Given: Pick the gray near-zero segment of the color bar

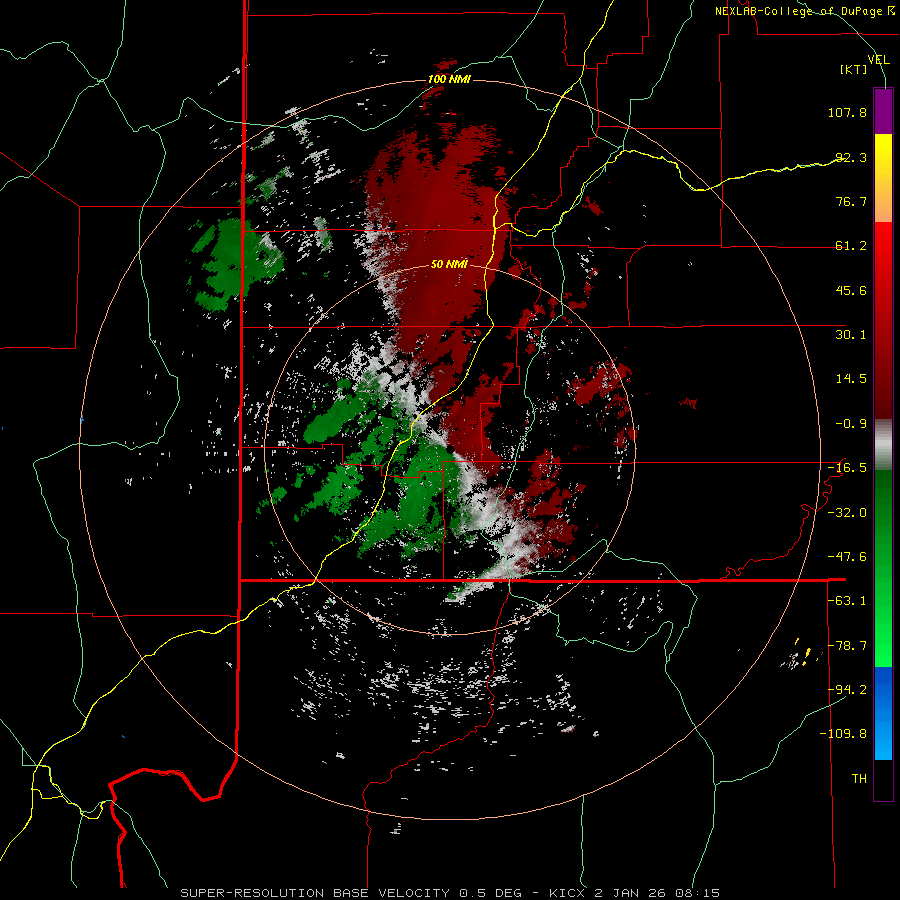Looking at the screenshot, I should [883, 445].
